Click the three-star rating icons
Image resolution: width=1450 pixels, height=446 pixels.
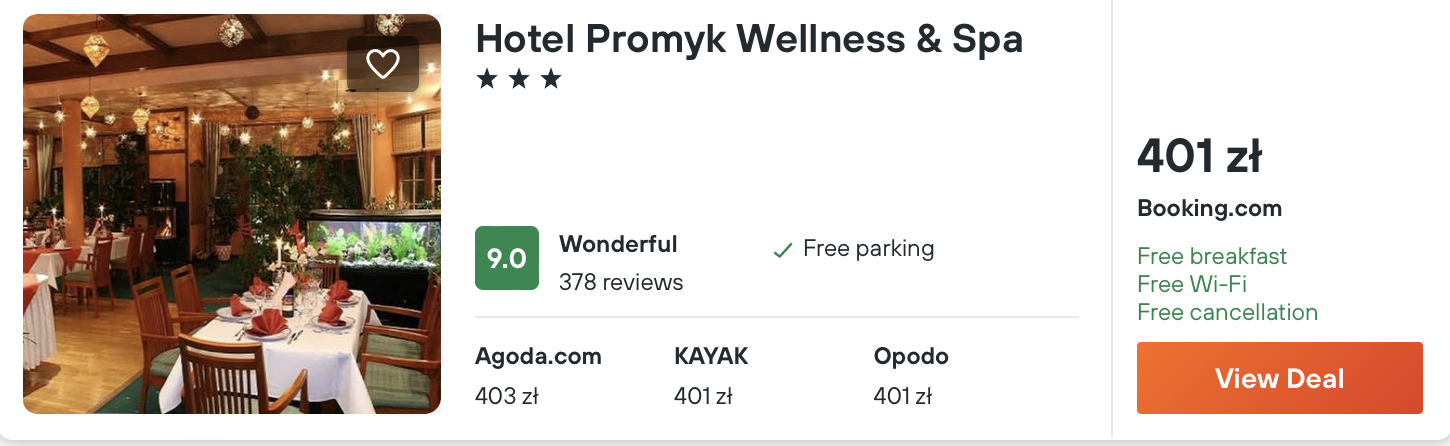tap(519, 79)
